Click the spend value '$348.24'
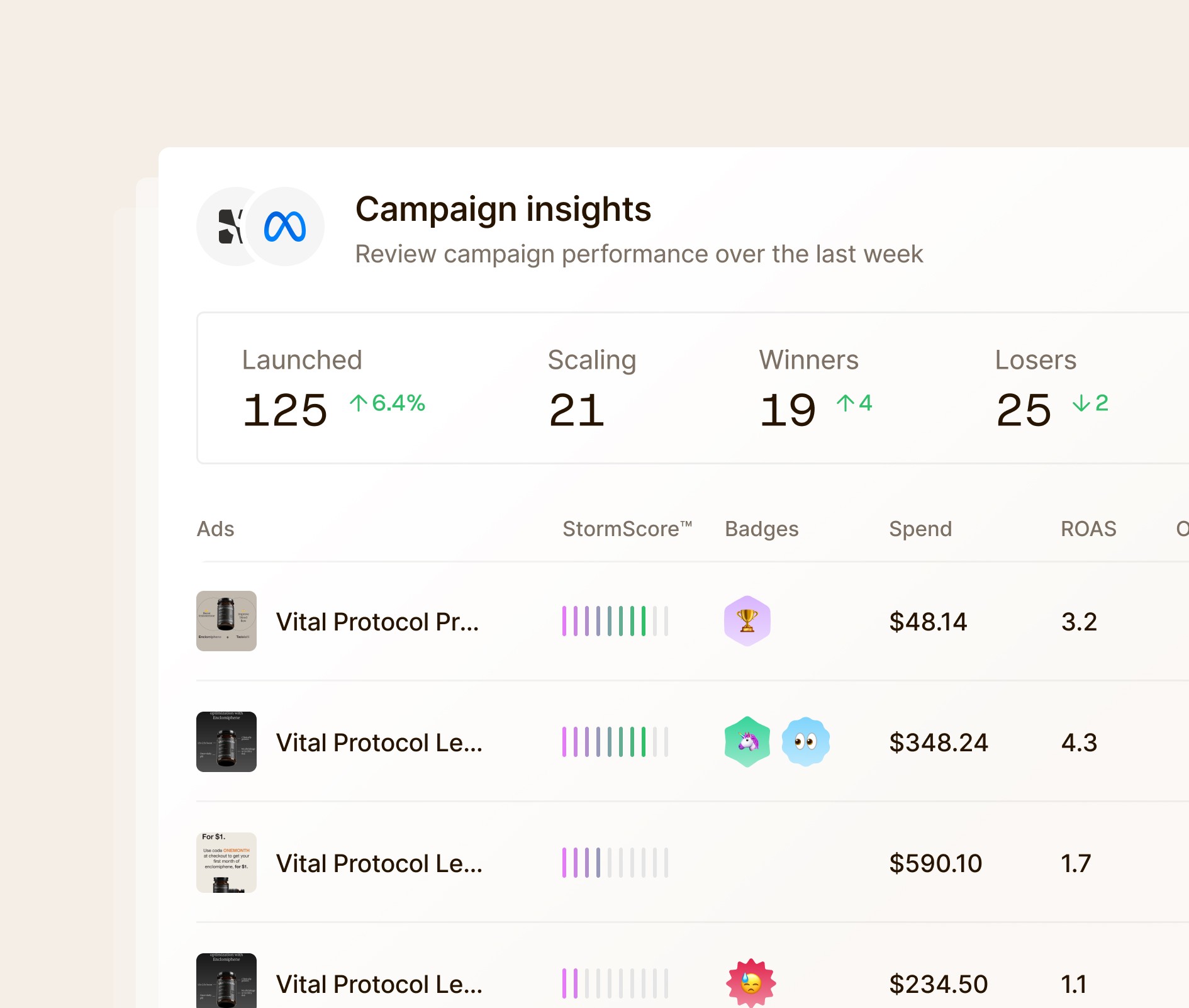This screenshot has width=1189, height=1008. pos(939,742)
